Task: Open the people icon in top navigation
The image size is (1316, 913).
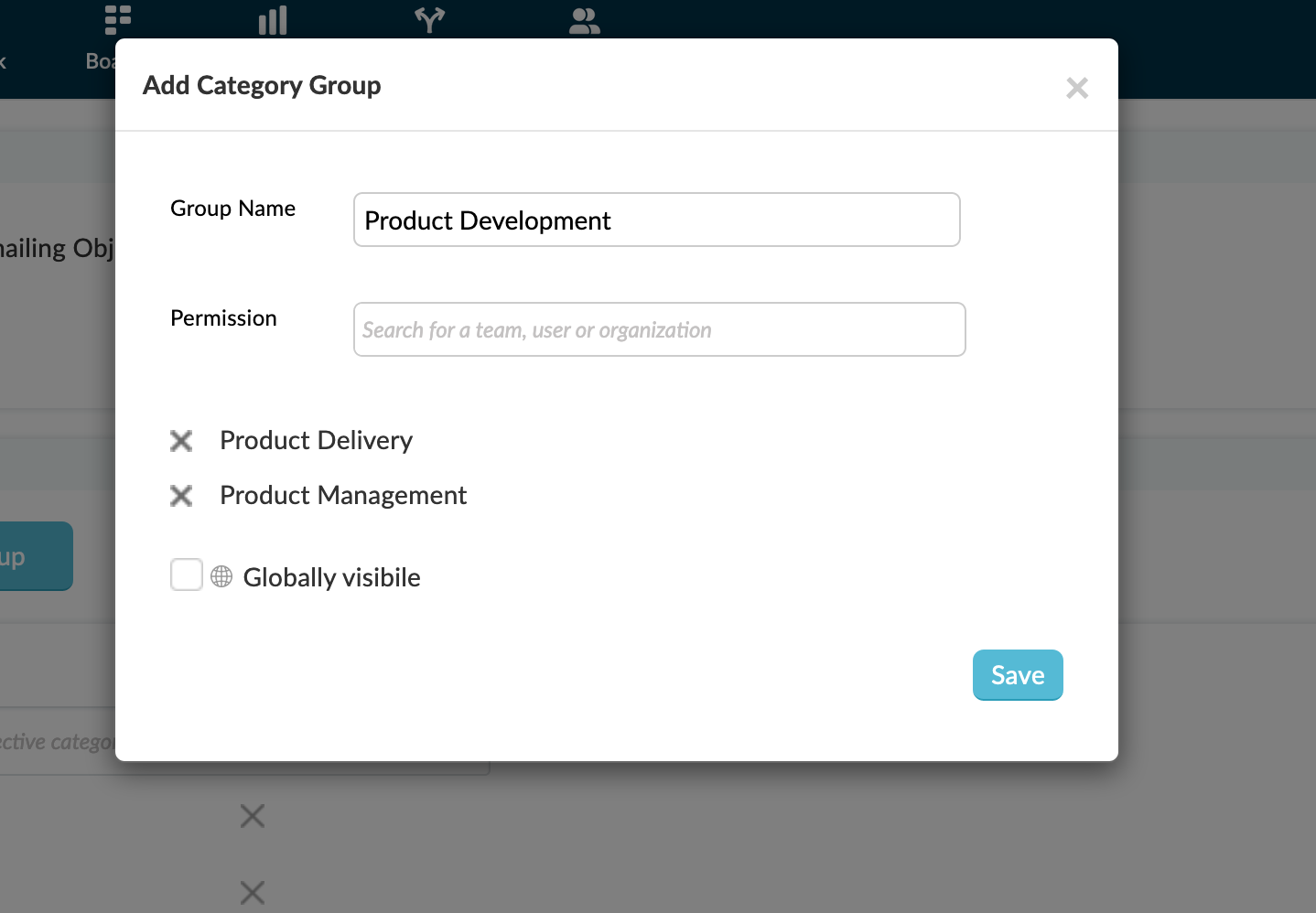Action: 584,20
